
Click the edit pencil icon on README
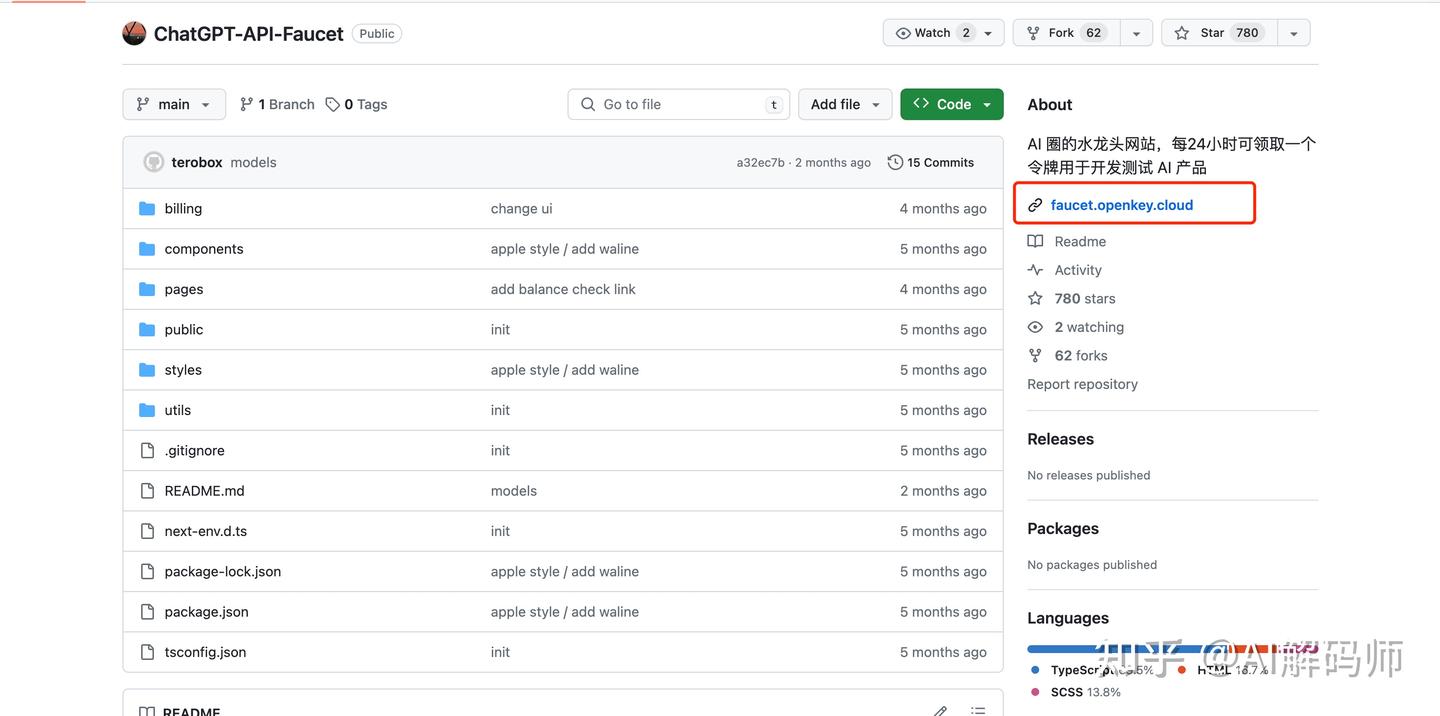coord(940,711)
